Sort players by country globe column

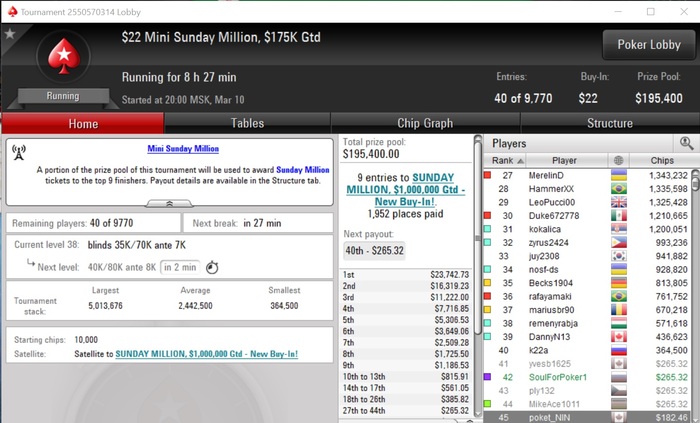618,160
